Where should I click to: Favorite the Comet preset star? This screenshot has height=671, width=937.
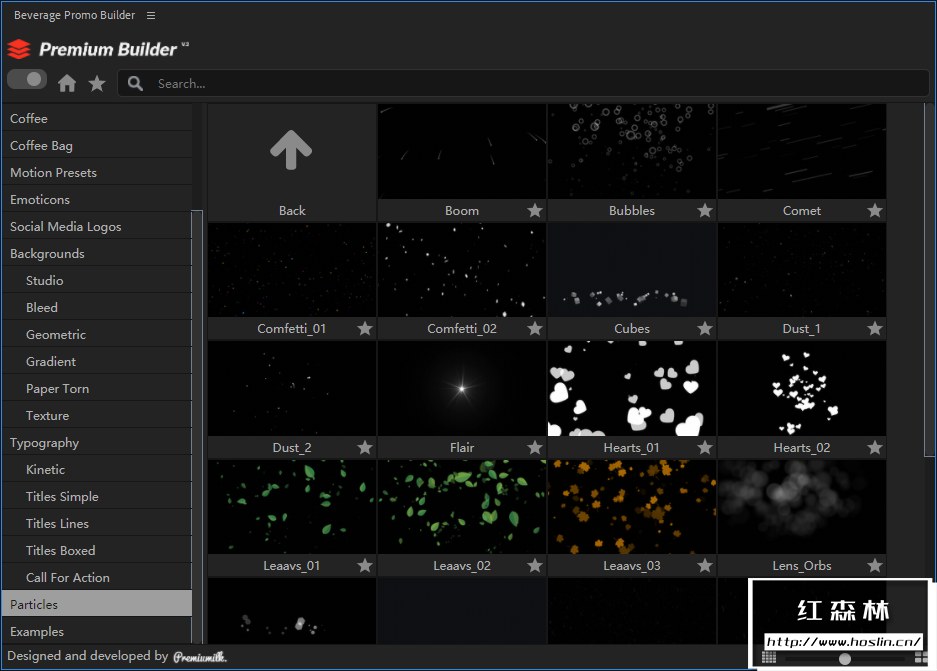[x=875, y=210]
